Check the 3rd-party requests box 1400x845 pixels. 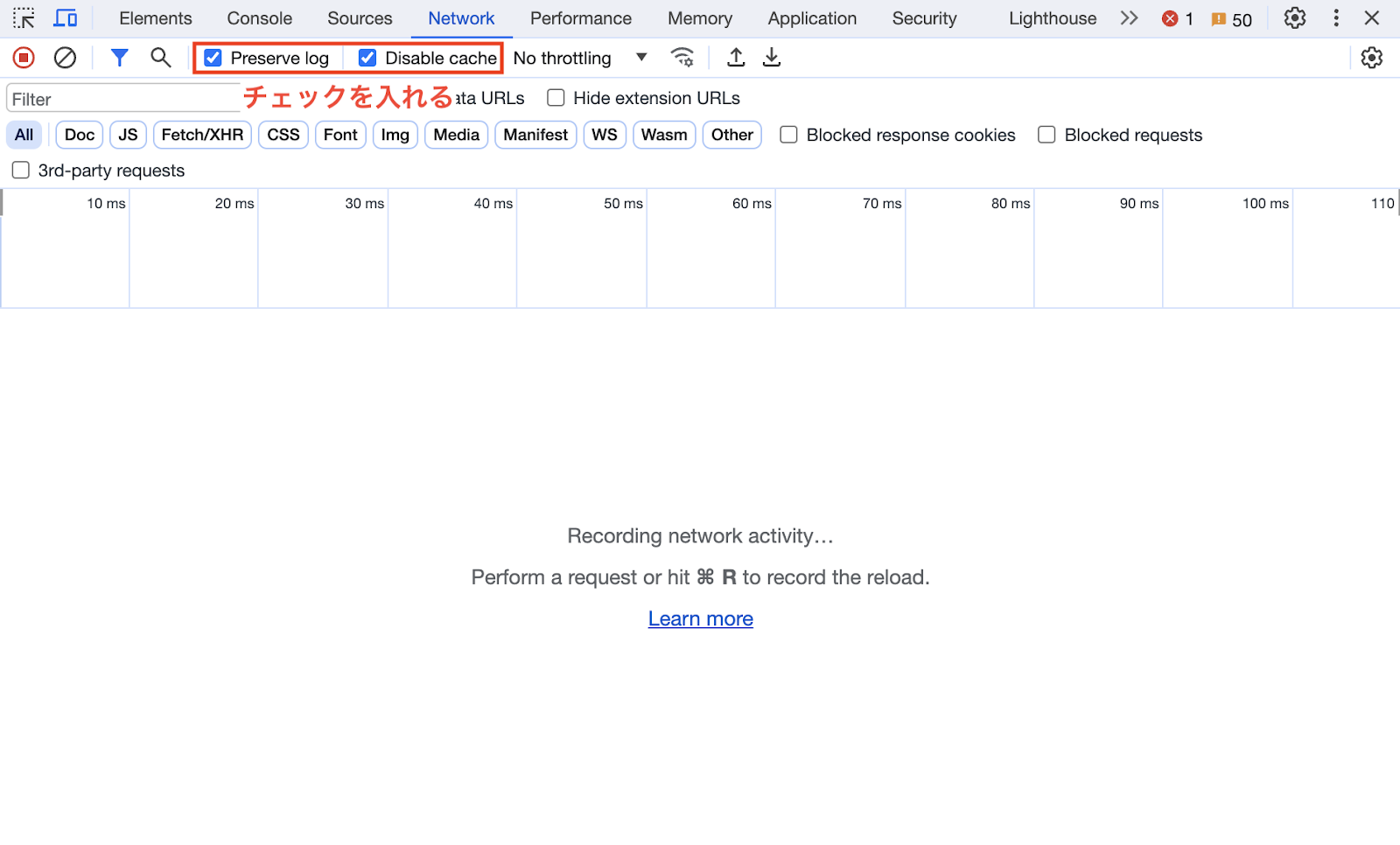coord(21,171)
